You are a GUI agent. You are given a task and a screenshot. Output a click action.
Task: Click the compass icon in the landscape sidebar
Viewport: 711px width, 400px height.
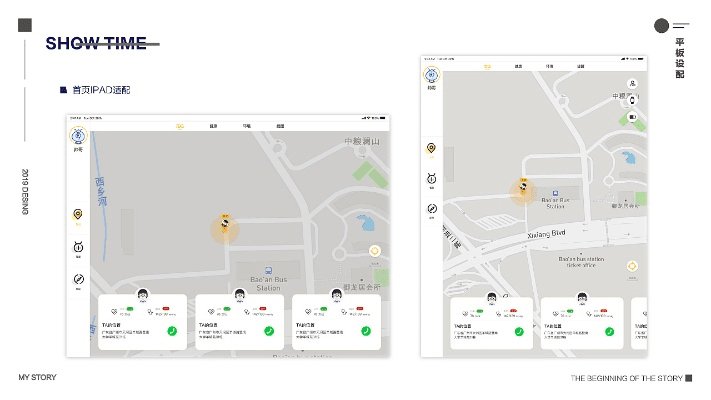[x=78, y=279]
